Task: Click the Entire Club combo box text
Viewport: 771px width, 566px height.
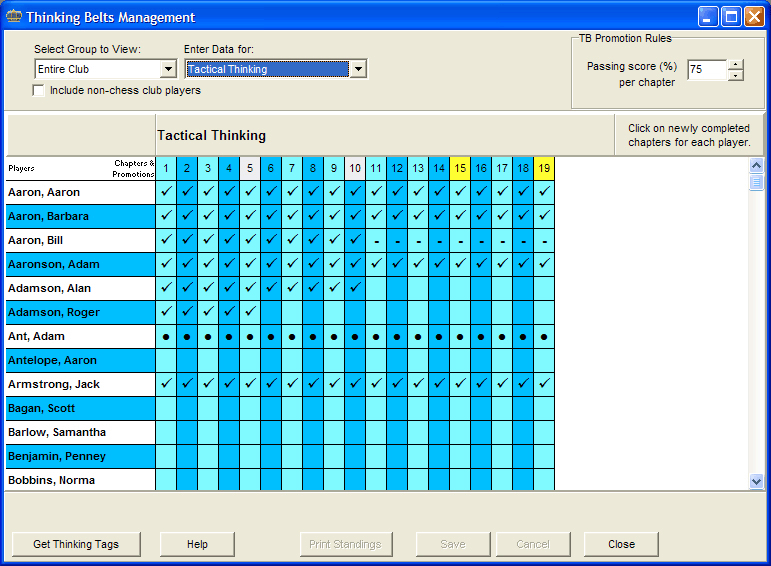Action: click(x=63, y=69)
